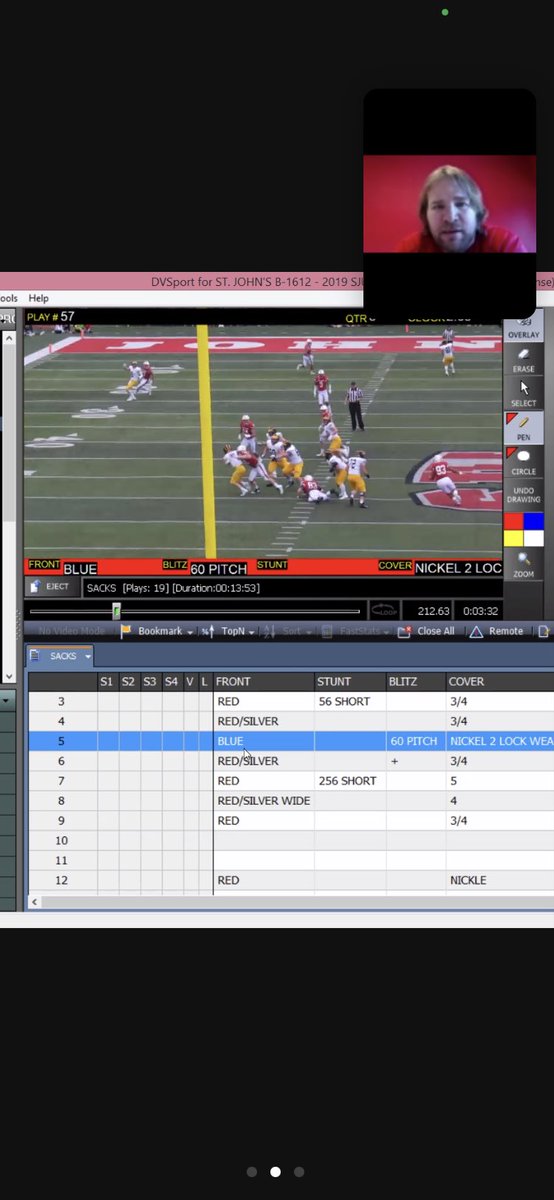Select the Erase tool
Viewport: 554px width, 1200px height.
pos(523,360)
